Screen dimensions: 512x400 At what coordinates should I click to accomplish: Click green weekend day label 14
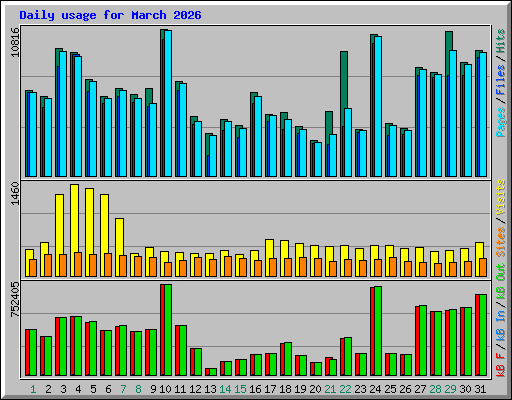pyautogui.click(x=225, y=389)
